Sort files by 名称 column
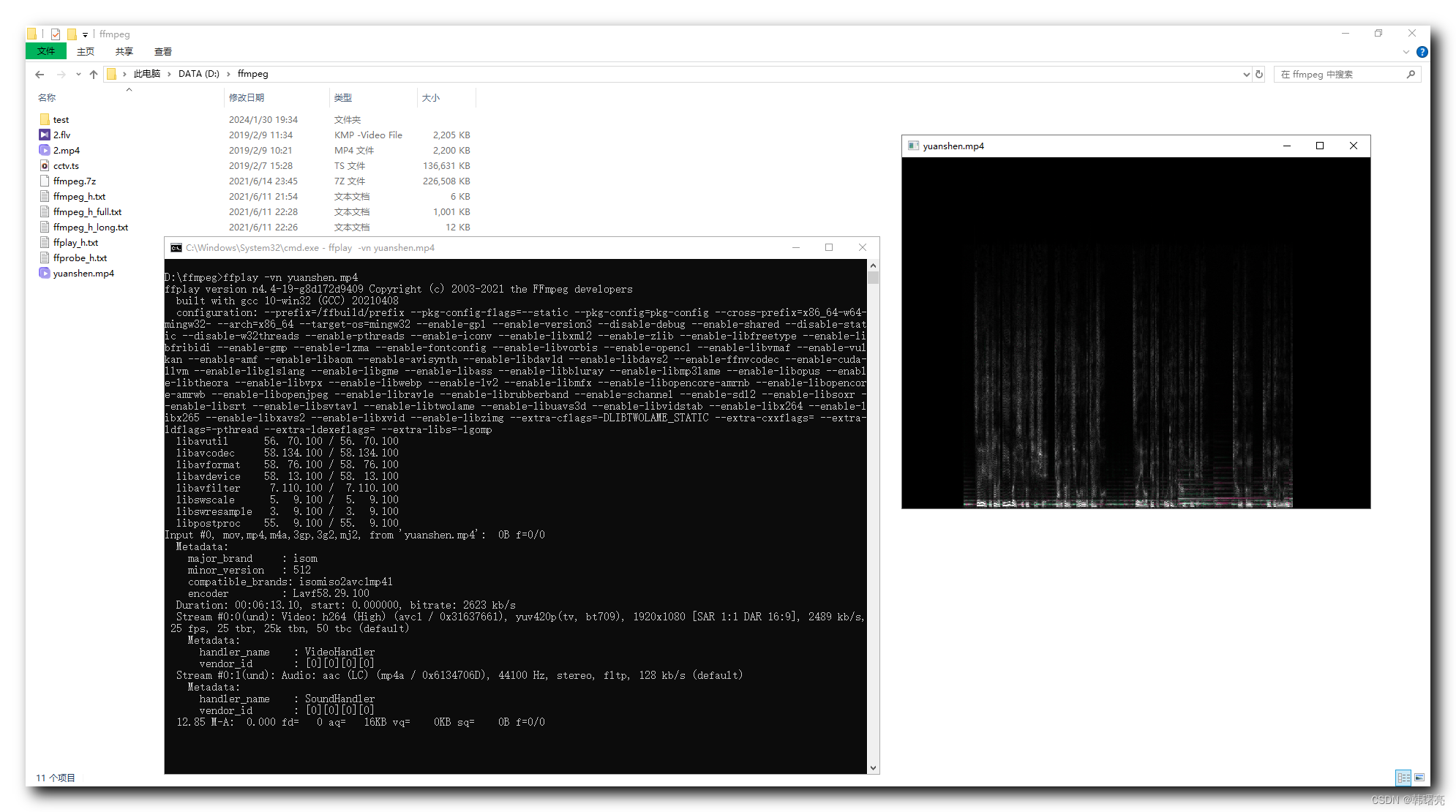This screenshot has height=812, width=1456. point(47,97)
